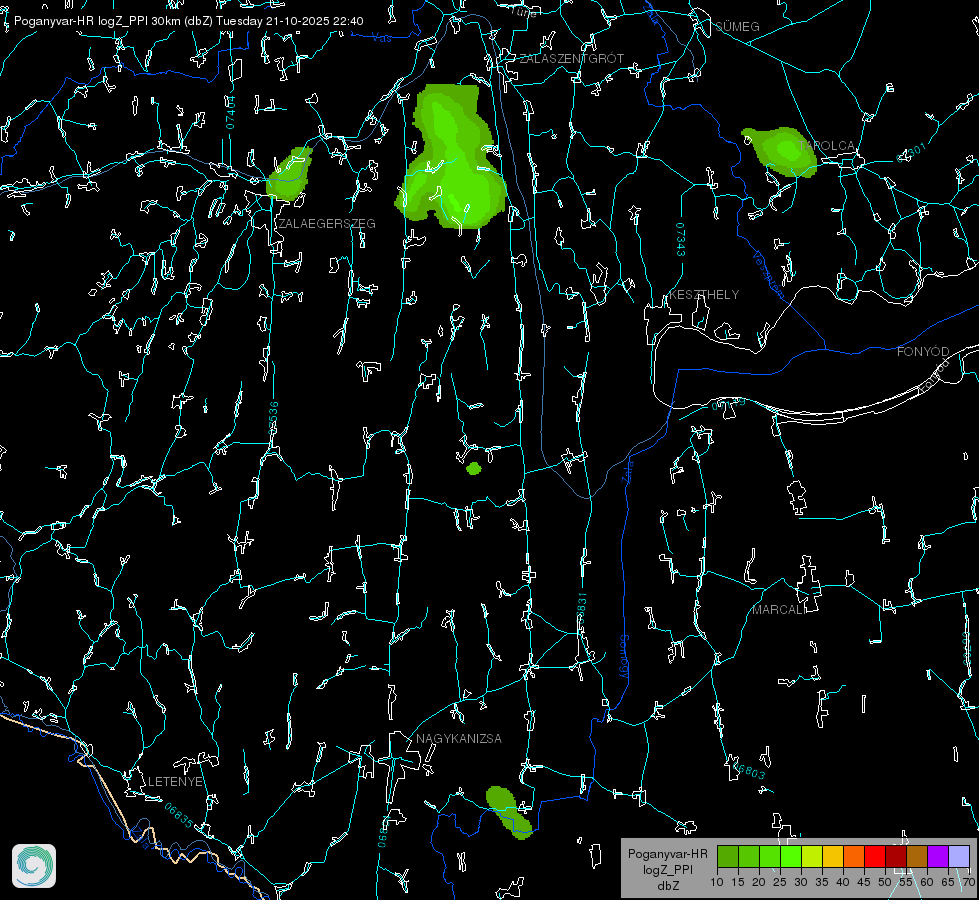Click the 20-25 dBZ green legend swatch
This screenshot has width=979, height=900.
pyautogui.click(x=770, y=857)
